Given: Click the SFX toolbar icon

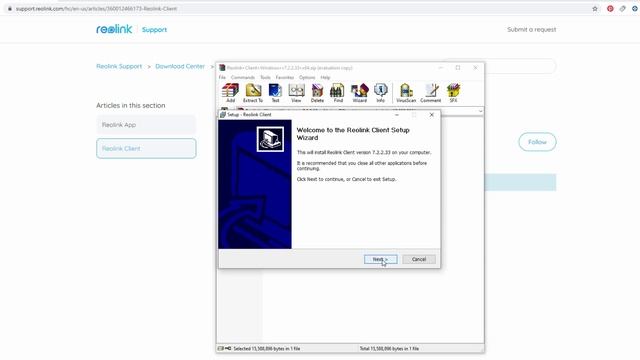Looking at the screenshot, I should (x=453, y=93).
